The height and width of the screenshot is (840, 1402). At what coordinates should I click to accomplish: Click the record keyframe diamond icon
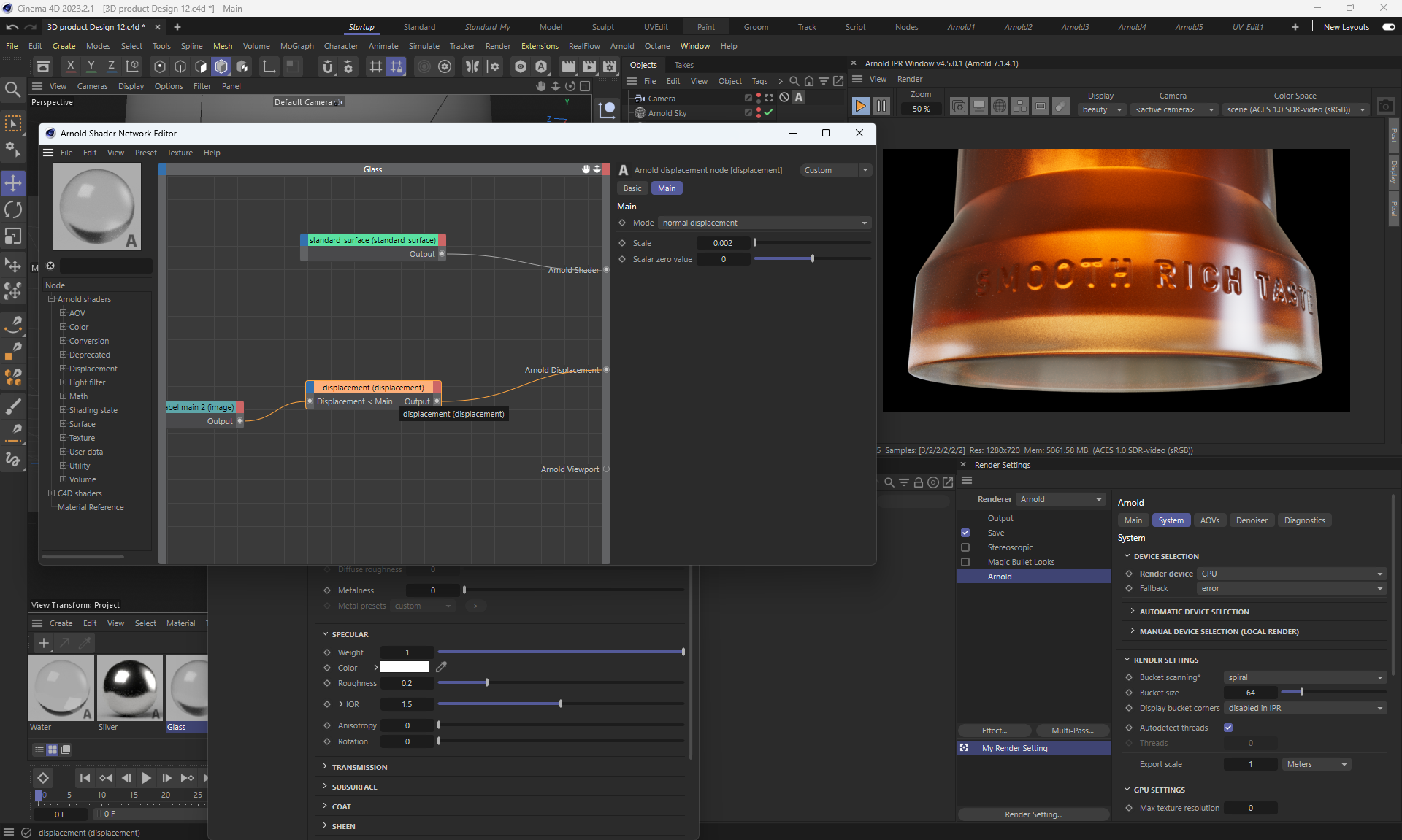(x=43, y=778)
